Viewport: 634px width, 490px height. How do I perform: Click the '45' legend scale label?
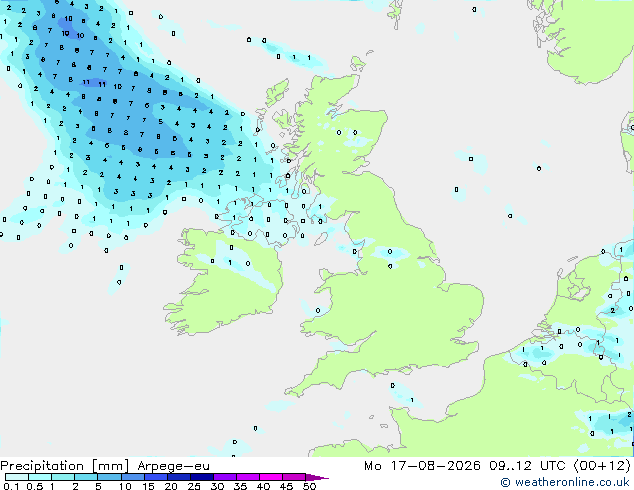pyautogui.click(x=286, y=486)
